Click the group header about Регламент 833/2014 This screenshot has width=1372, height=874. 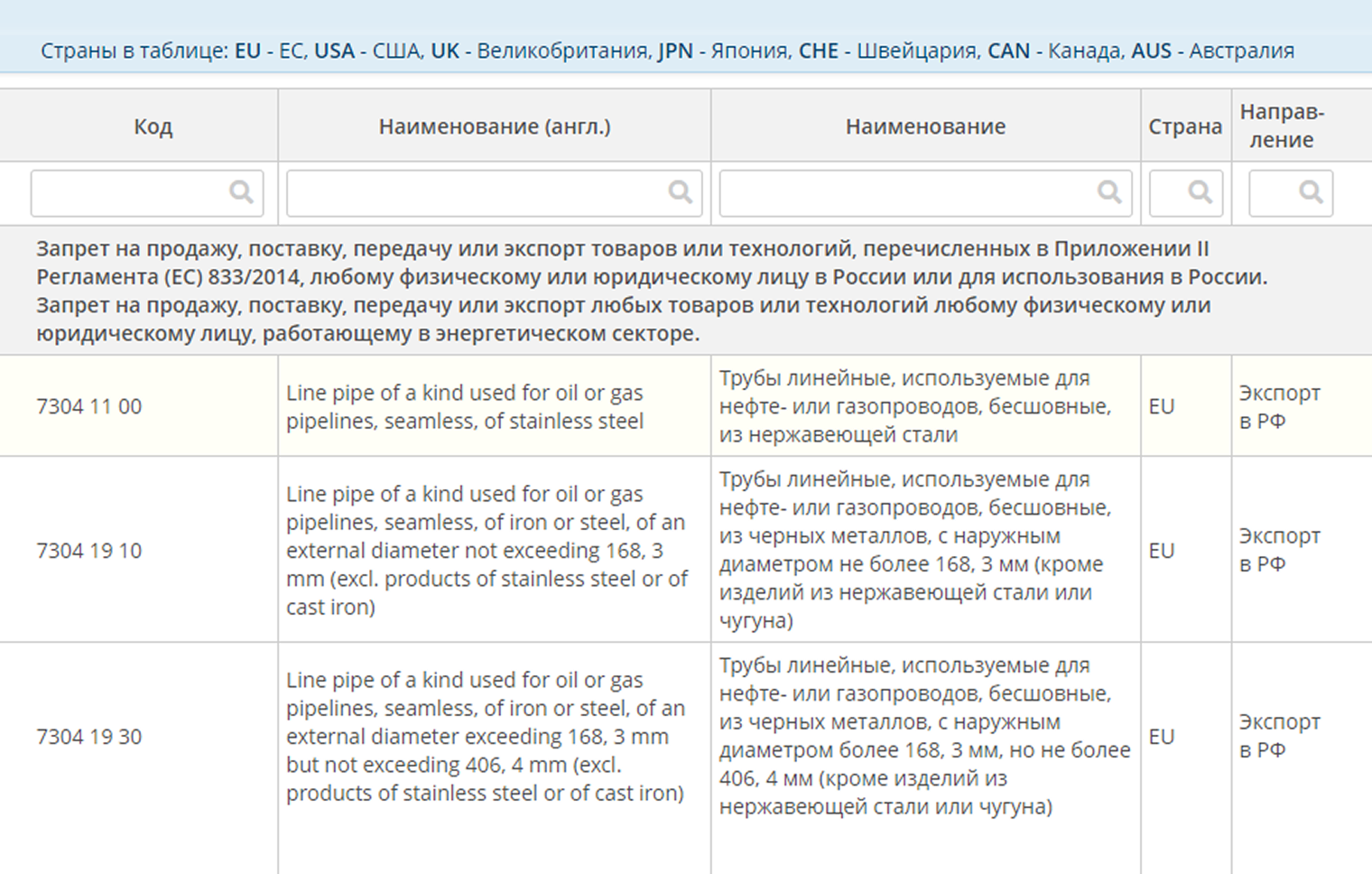point(652,291)
